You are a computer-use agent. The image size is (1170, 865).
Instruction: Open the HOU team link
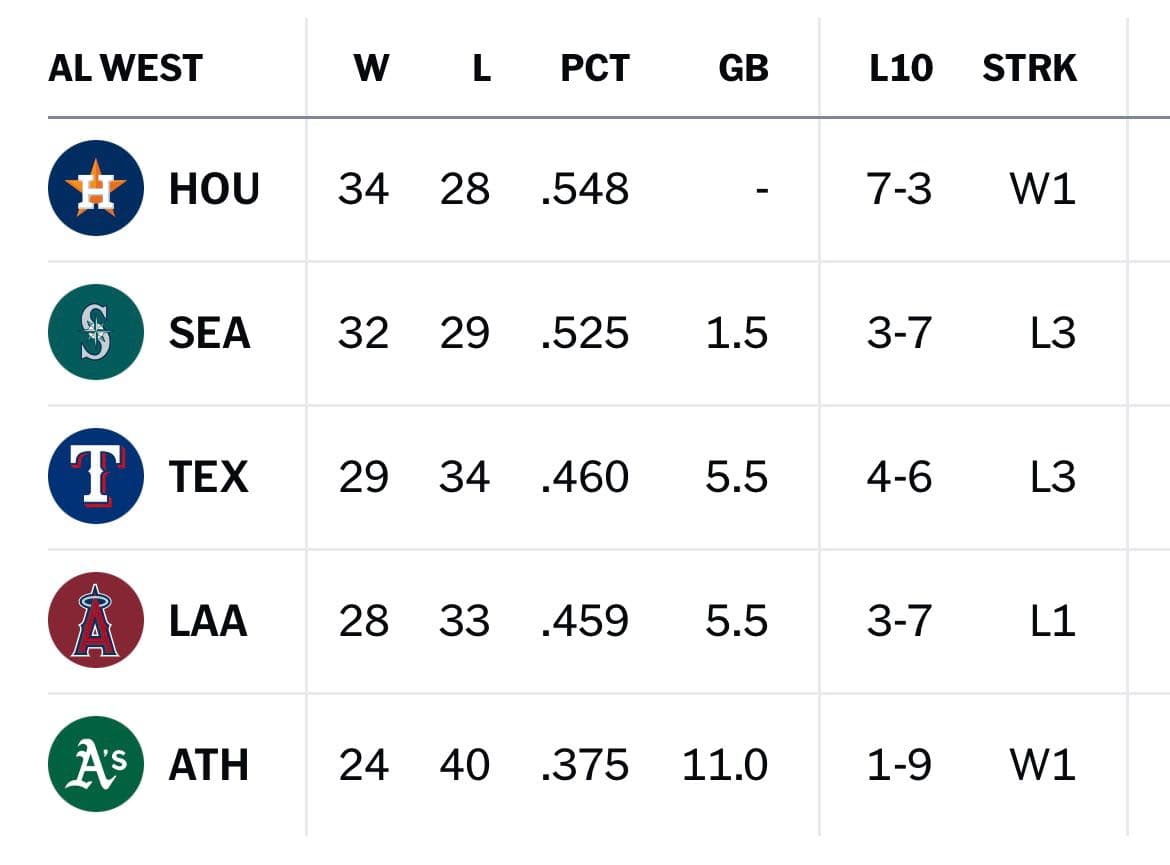[x=214, y=189]
